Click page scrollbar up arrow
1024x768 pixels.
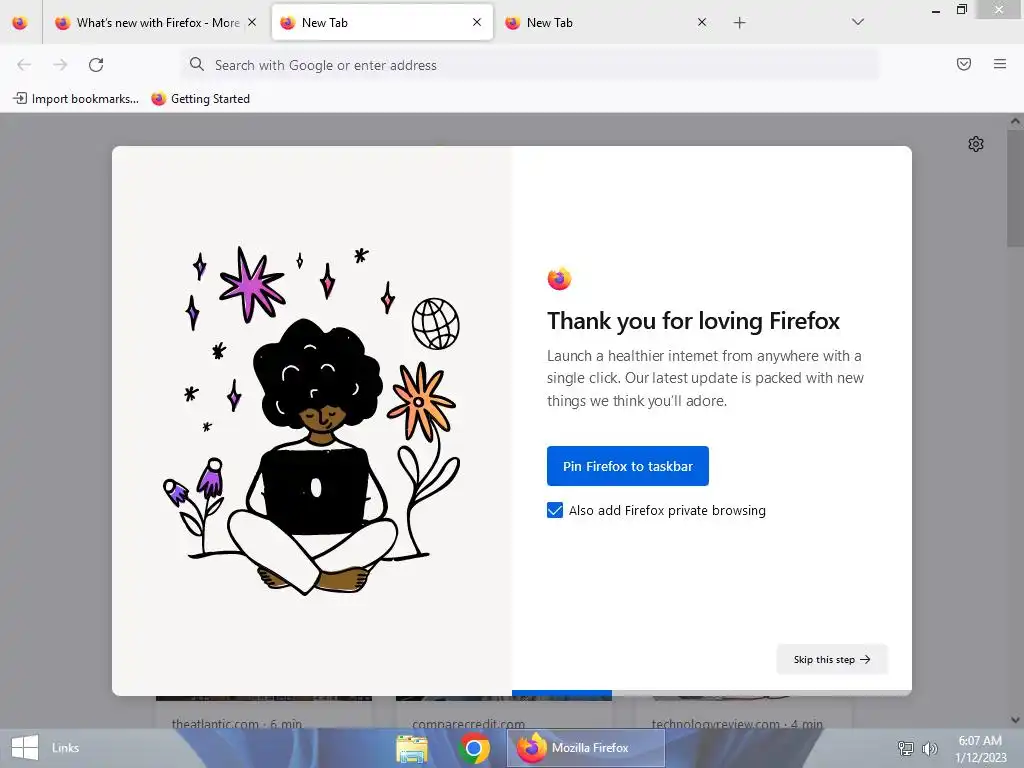point(1016,121)
